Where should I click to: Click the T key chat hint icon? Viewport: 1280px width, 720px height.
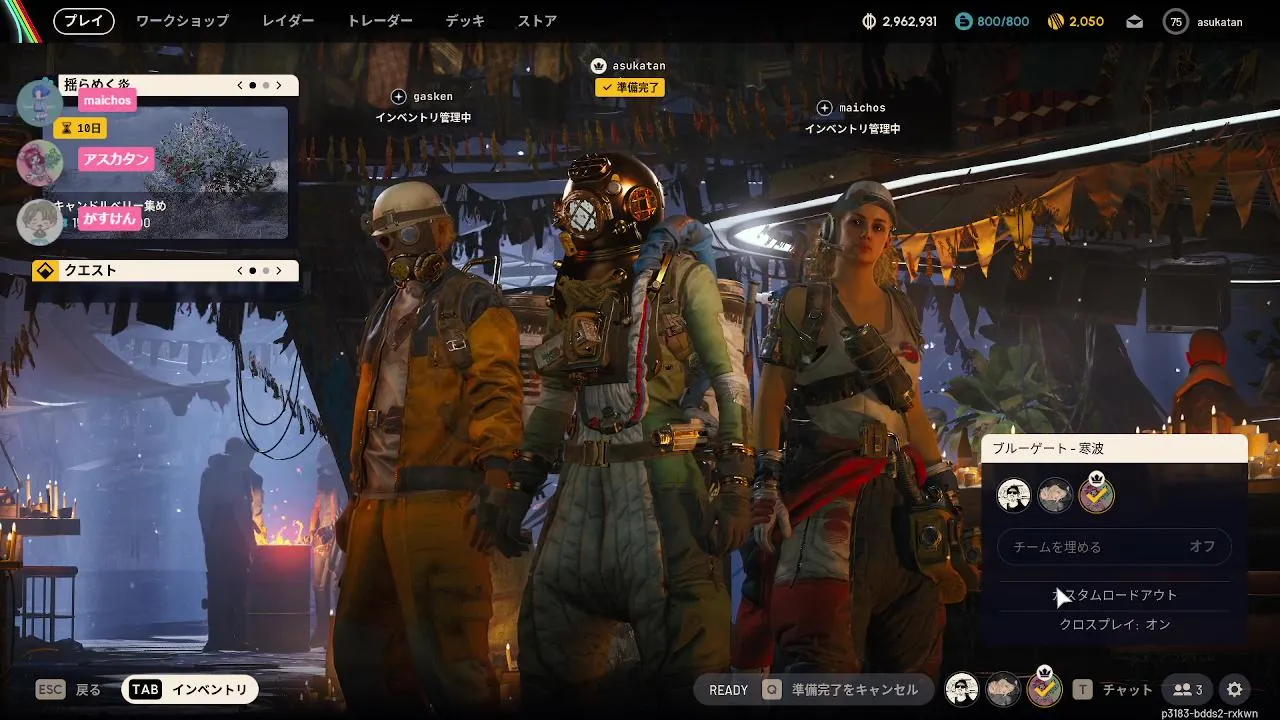click(x=1082, y=689)
